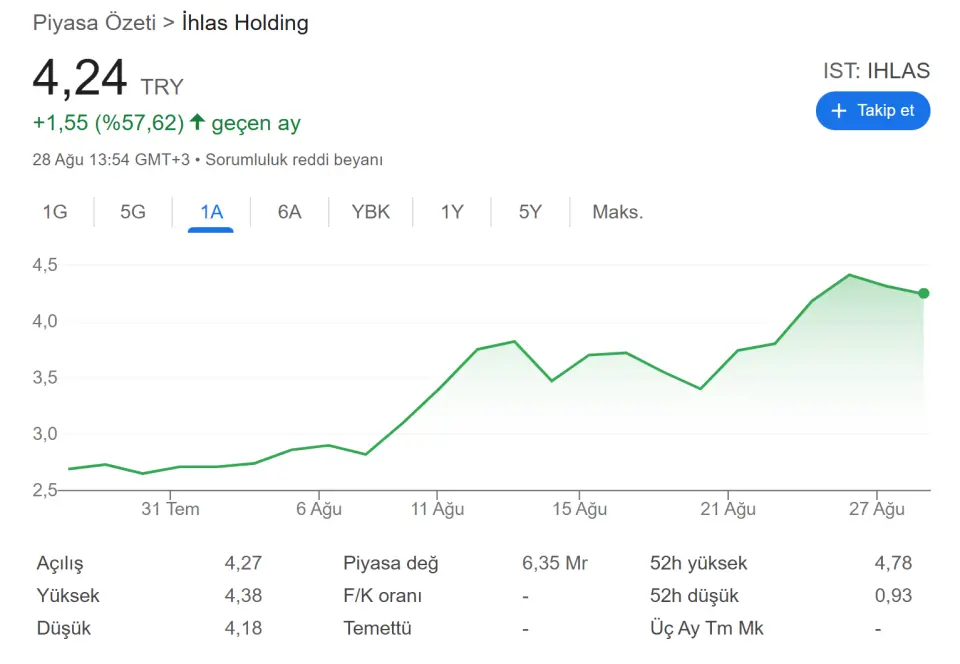Click the Piyasa değ label
Viewport: 960px width, 664px height.
pyautogui.click(x=391, y=564)
